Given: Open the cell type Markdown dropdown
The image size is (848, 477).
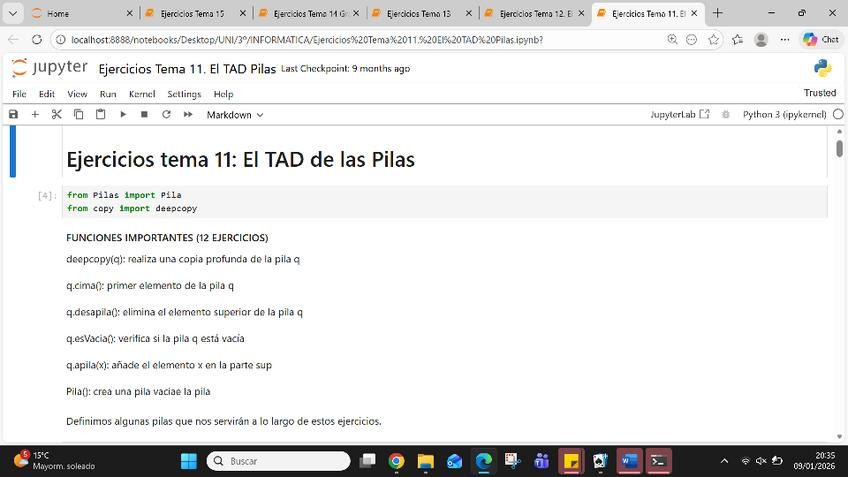Looking at the screenshot, I should (x=235, y=115).
